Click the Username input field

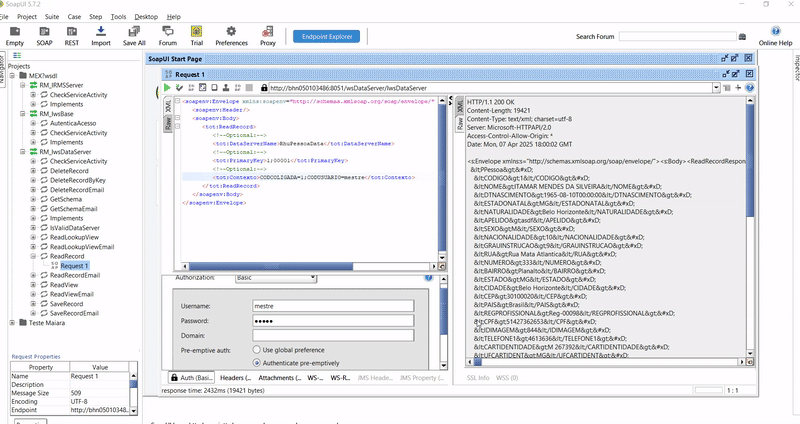pyautogui.click(x=333, y=306)
